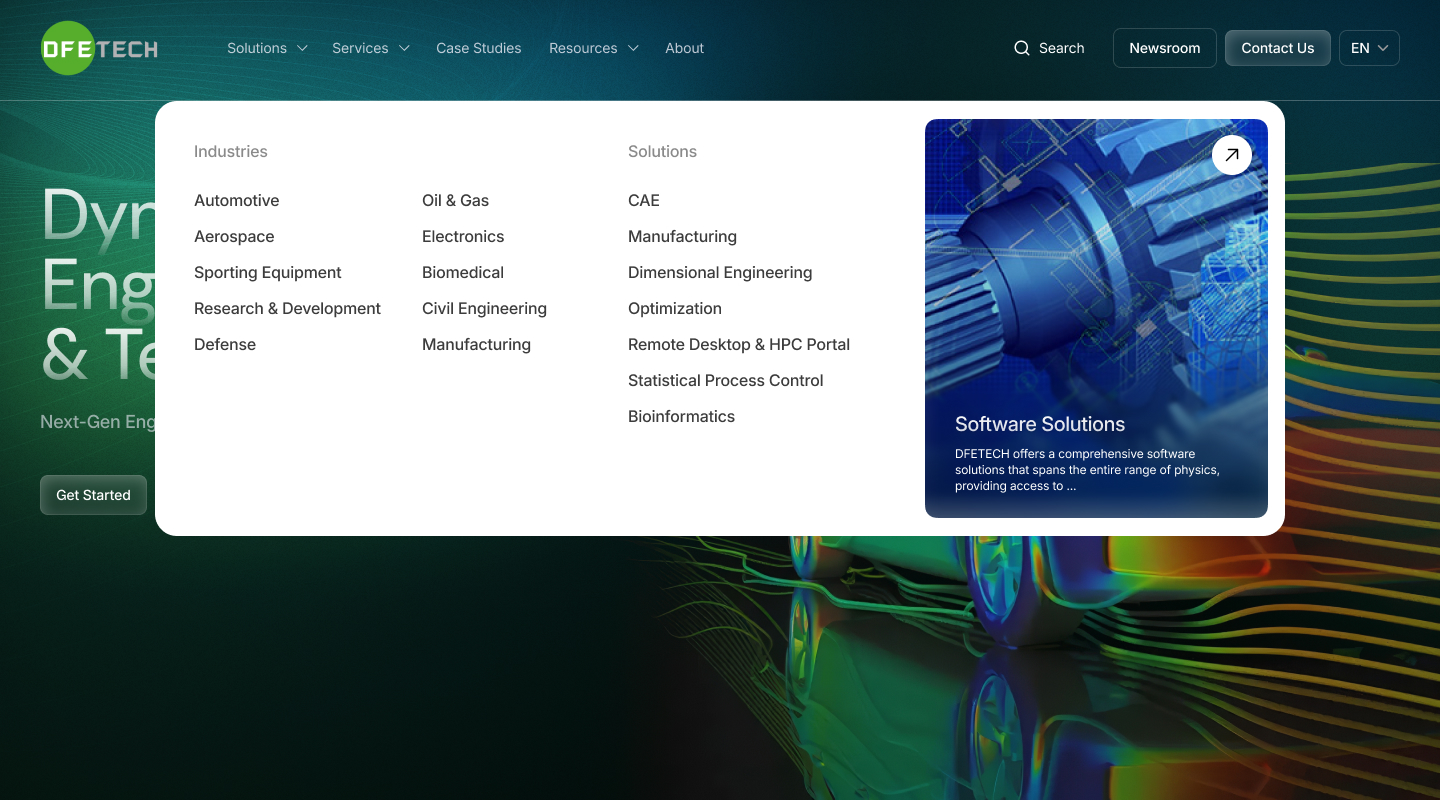The width and height of the screenshot is (1440, 800).
Task: Open the Software Solutions featured card image
Action: [x=1096, y=318]
